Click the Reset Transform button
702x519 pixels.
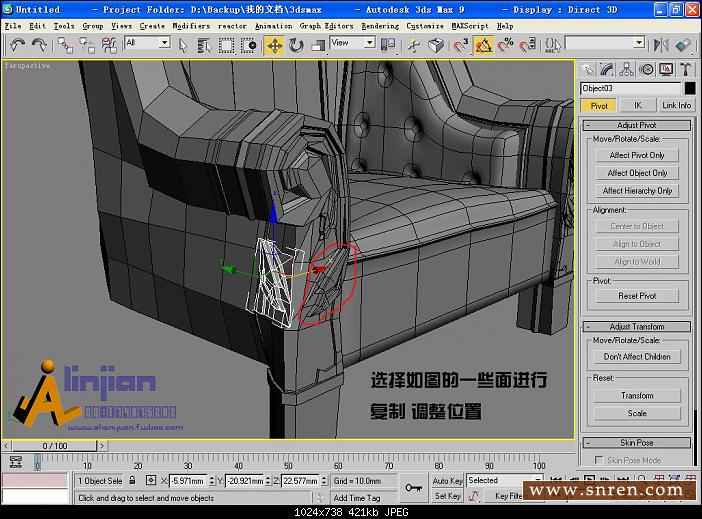[x=637, y=395]
